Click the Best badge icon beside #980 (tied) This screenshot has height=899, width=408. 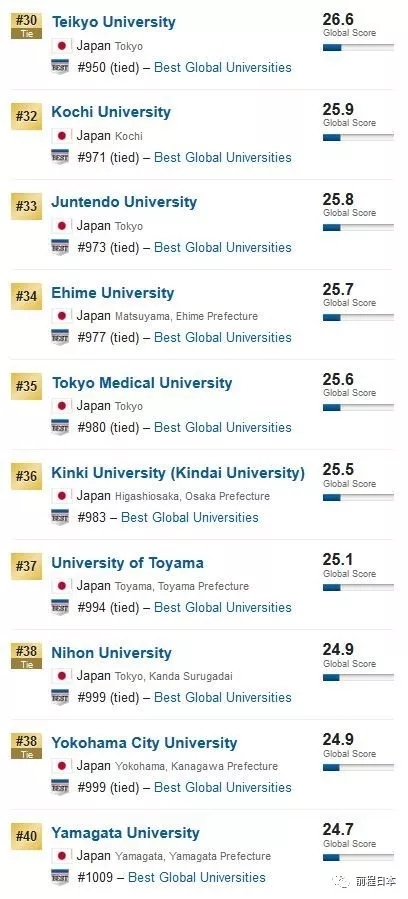point(60,427)
